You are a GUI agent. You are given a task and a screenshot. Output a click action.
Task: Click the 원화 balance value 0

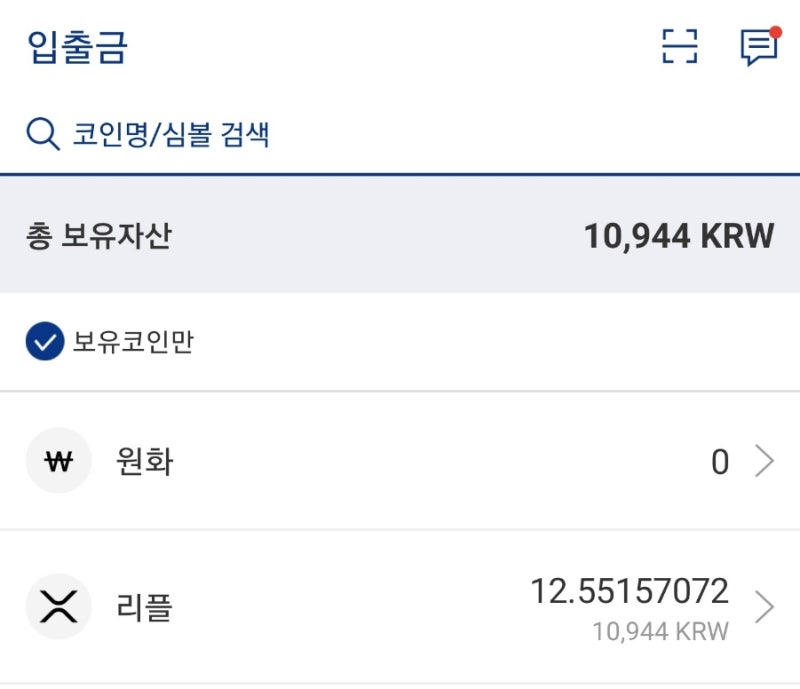720,462
